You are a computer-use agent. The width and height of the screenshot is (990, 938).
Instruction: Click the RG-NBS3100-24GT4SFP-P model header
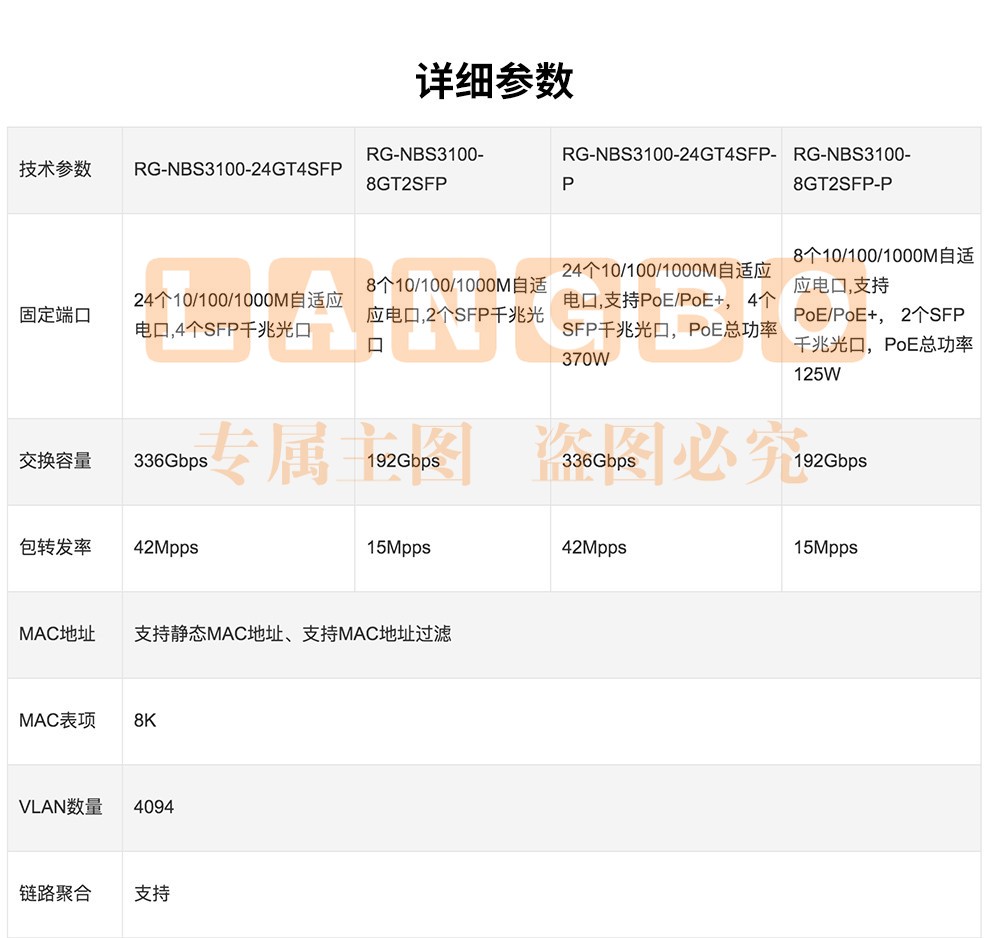[x=668, y=169]
